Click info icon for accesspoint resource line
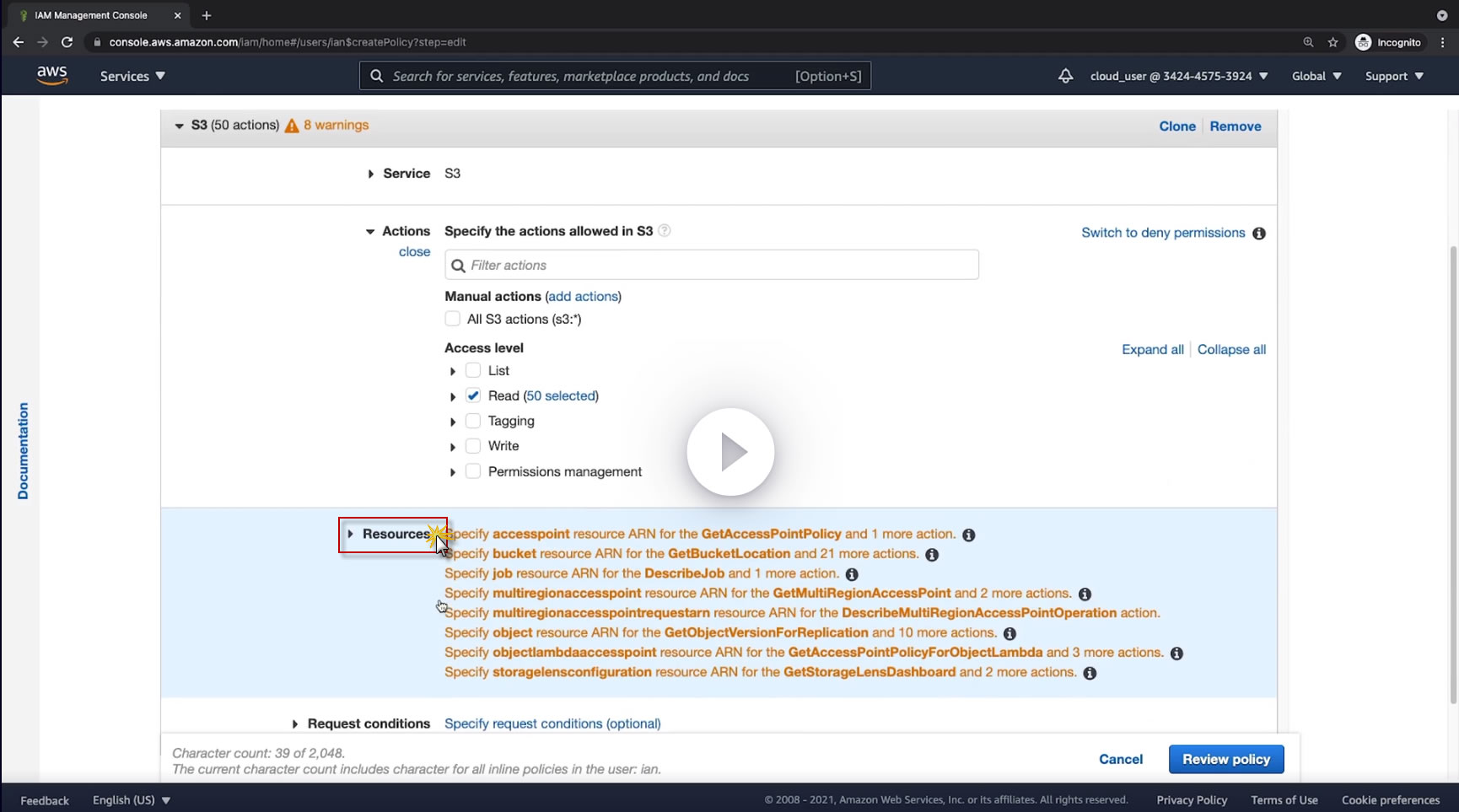The image size is (1459, 812). coord(969,535)
